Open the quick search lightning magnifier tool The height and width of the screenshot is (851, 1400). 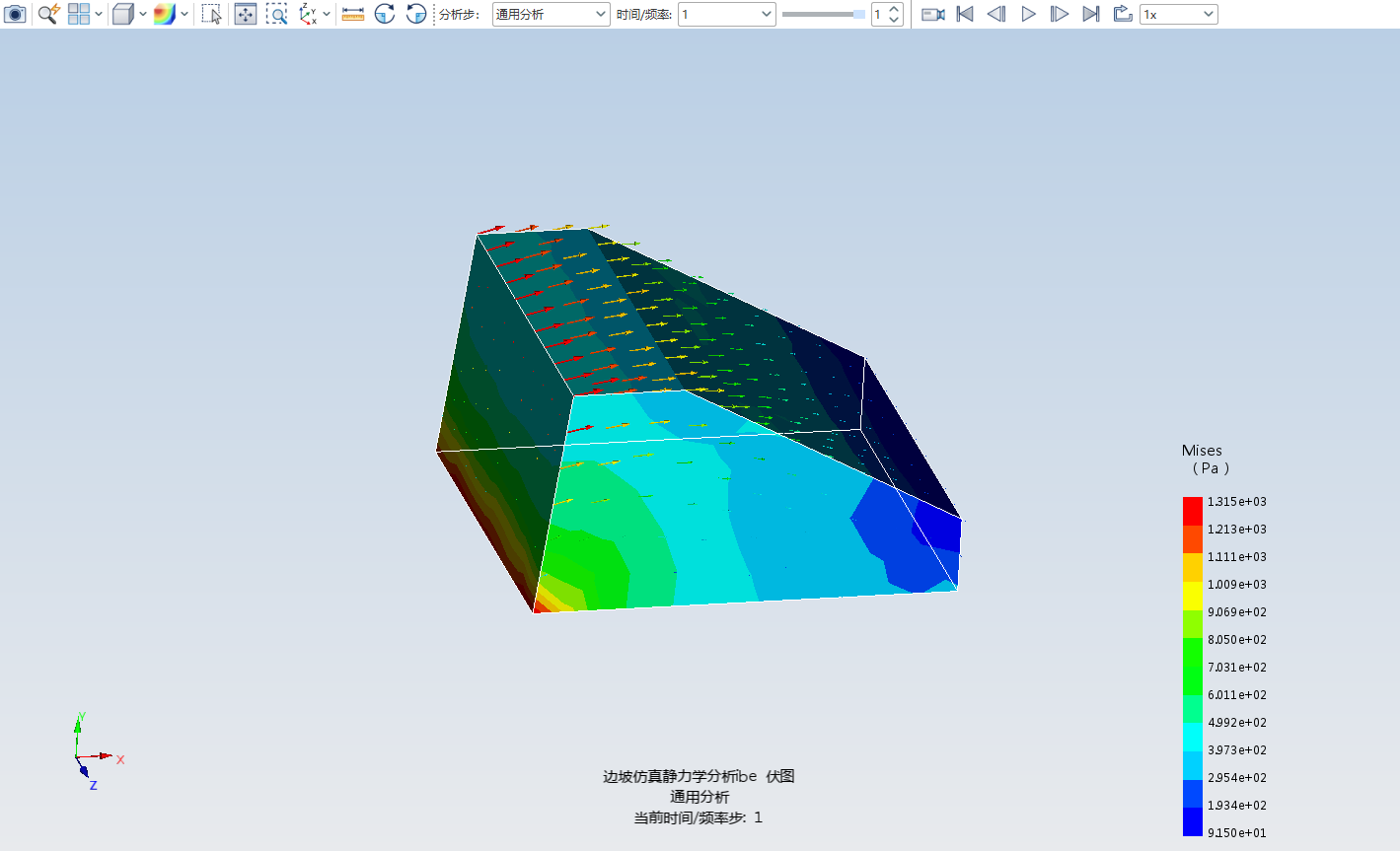coord(48,14)
